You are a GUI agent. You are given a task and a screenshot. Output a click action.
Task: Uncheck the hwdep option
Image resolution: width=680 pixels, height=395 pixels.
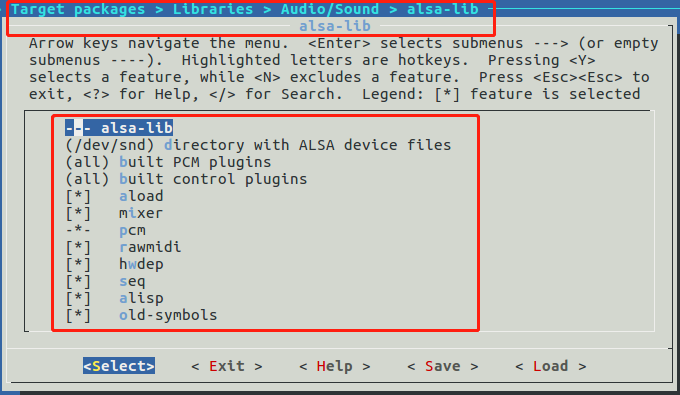pos(78,264)
